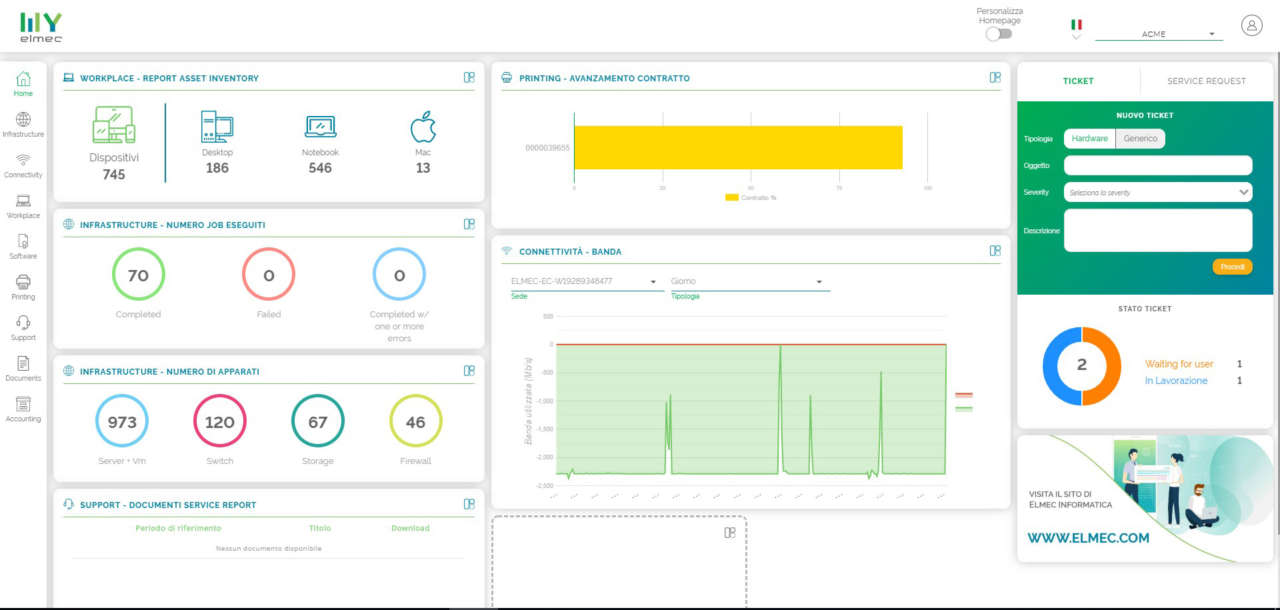Select Generico ticket type
Screen dimensions: 1280x610
[1140, 139]
